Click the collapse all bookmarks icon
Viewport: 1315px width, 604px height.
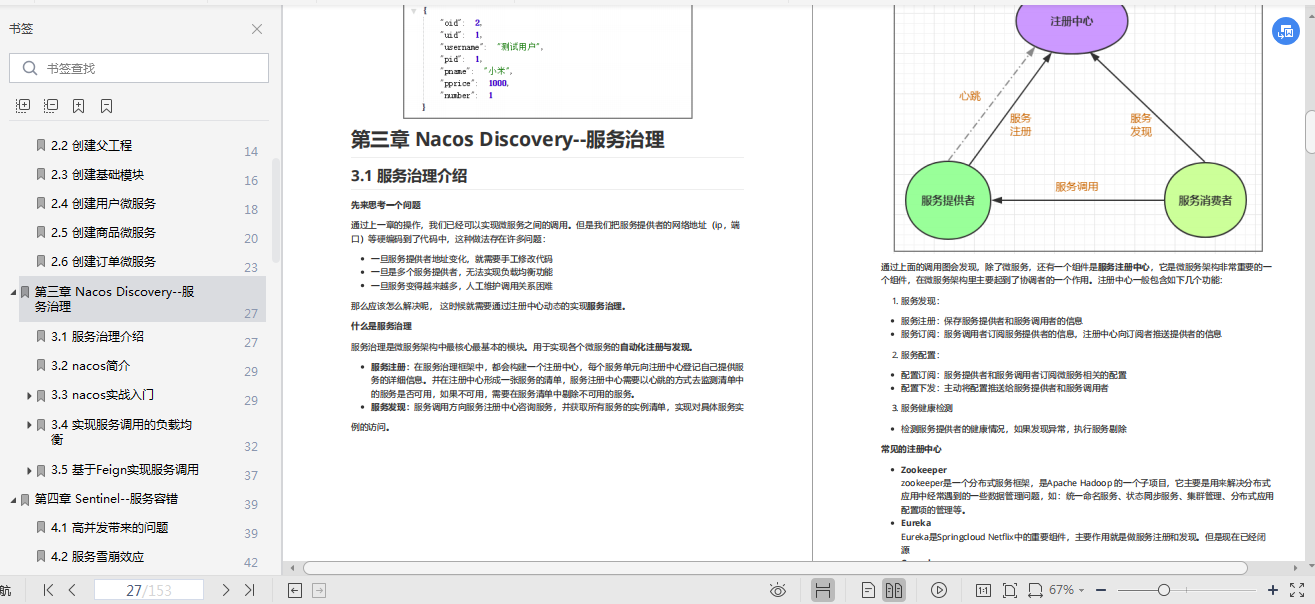point(51,105)
